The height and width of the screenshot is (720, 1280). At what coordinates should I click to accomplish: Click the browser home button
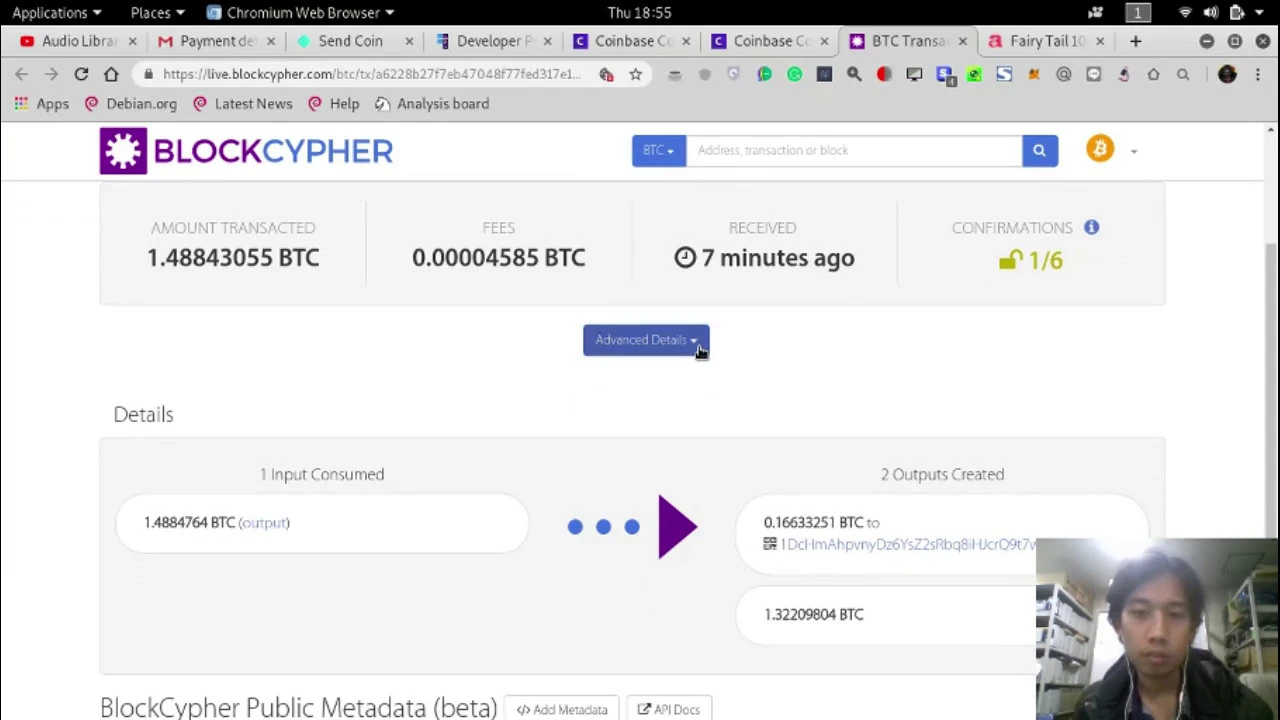(x=111, y=74)
